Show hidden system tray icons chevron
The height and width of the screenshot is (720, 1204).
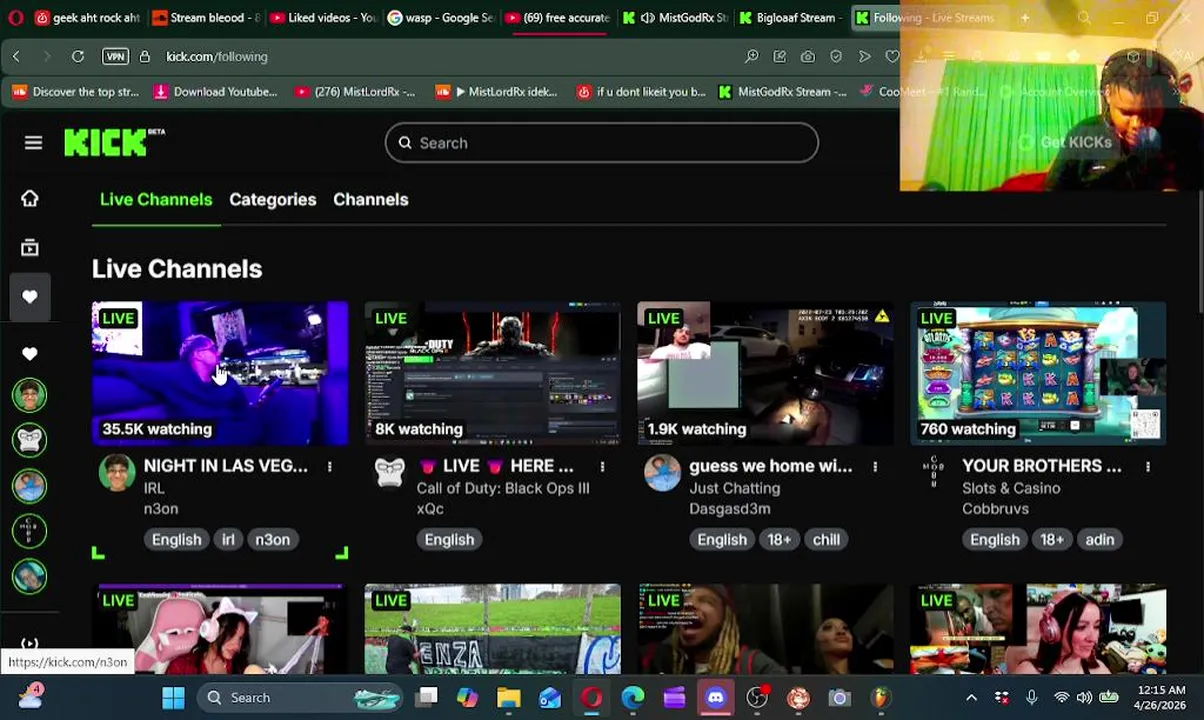pos(971,697)
